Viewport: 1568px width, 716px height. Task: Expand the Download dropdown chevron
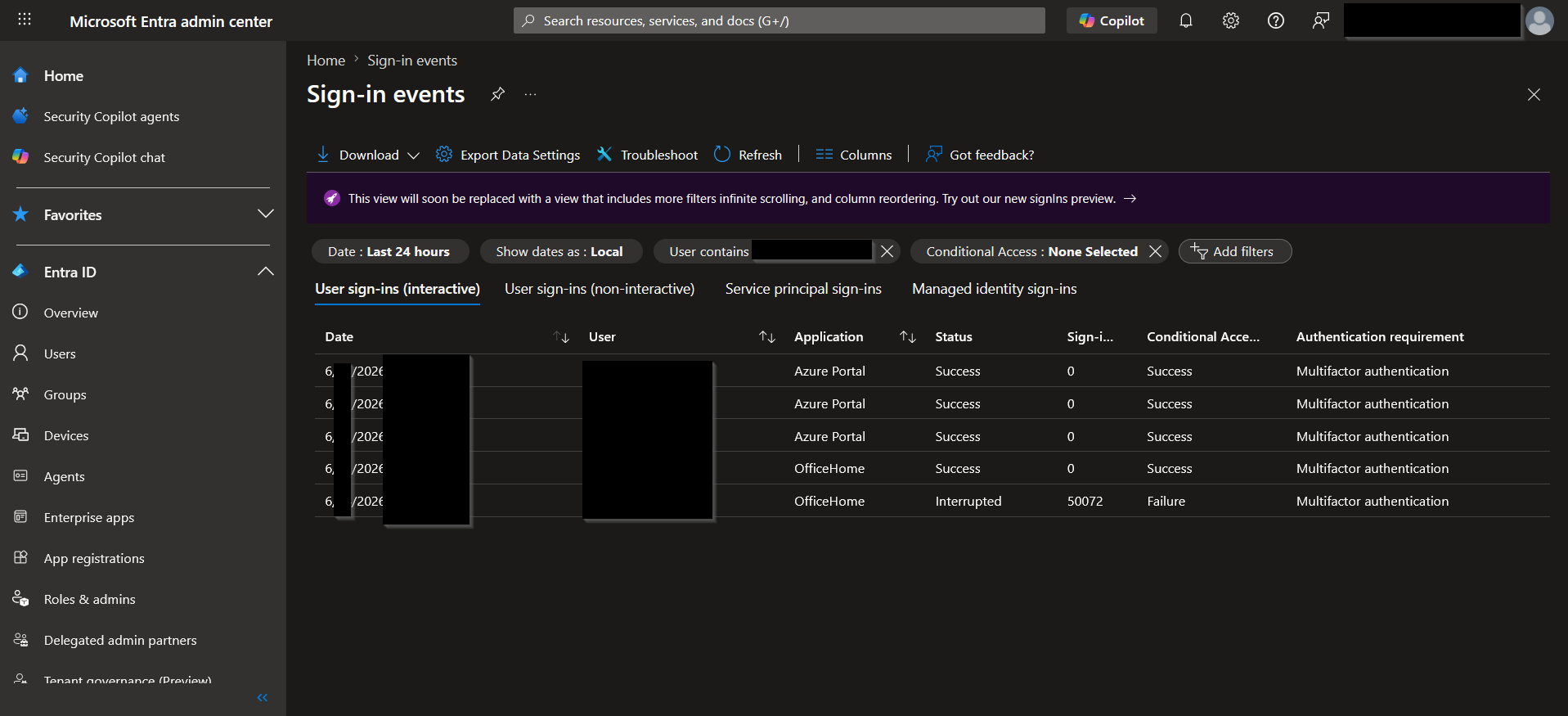(414, 155)
